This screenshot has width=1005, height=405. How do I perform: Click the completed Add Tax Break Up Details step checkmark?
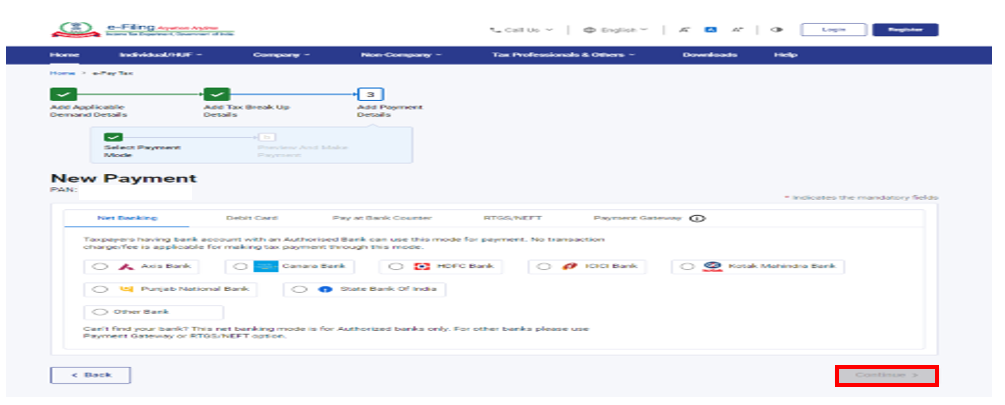pyautogui.click(x=217, y=94)
